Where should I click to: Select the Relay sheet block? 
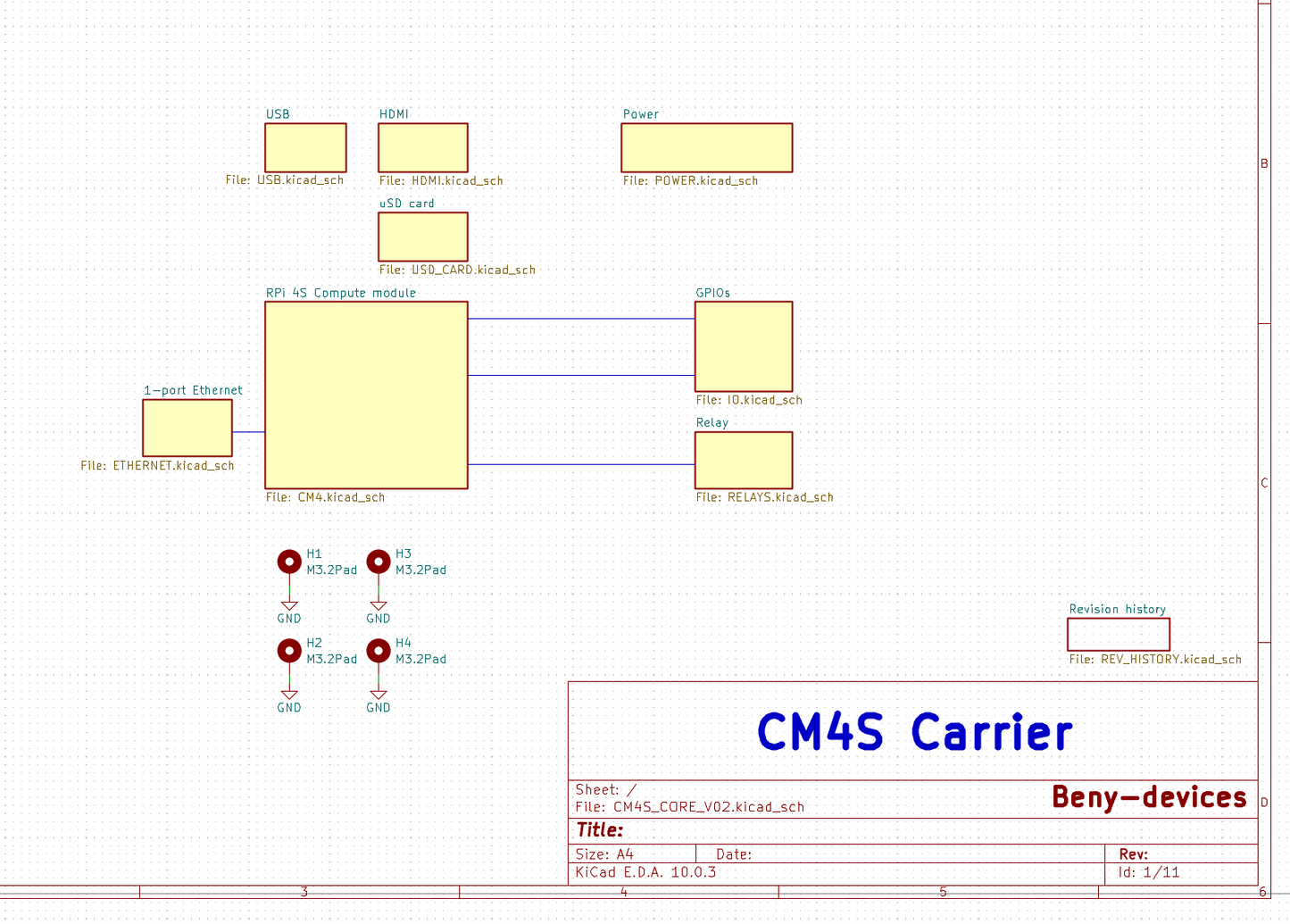pyautogui.click(x=744, y=461)
